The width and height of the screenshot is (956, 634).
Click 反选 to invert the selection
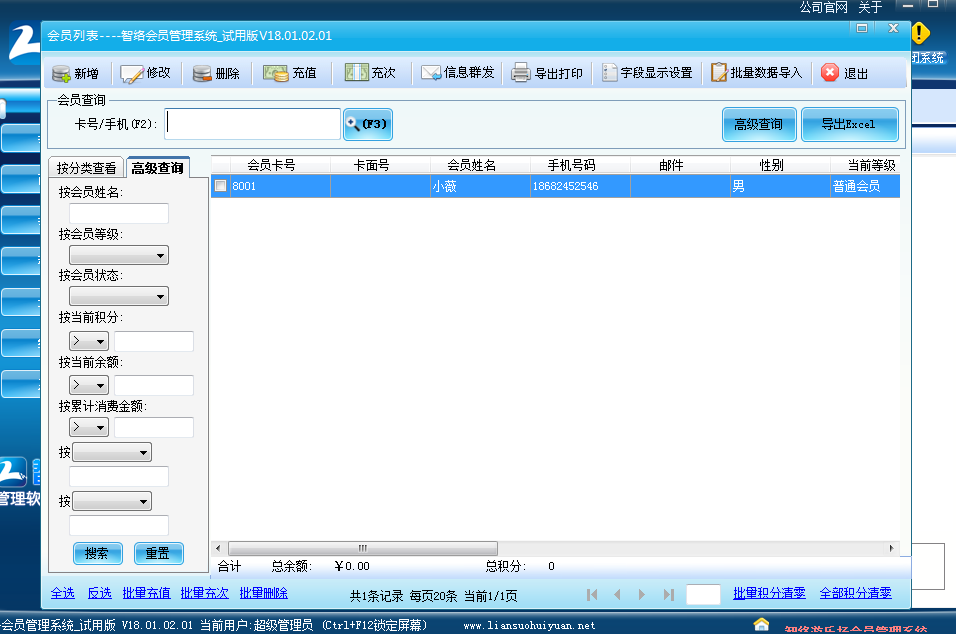101,592
